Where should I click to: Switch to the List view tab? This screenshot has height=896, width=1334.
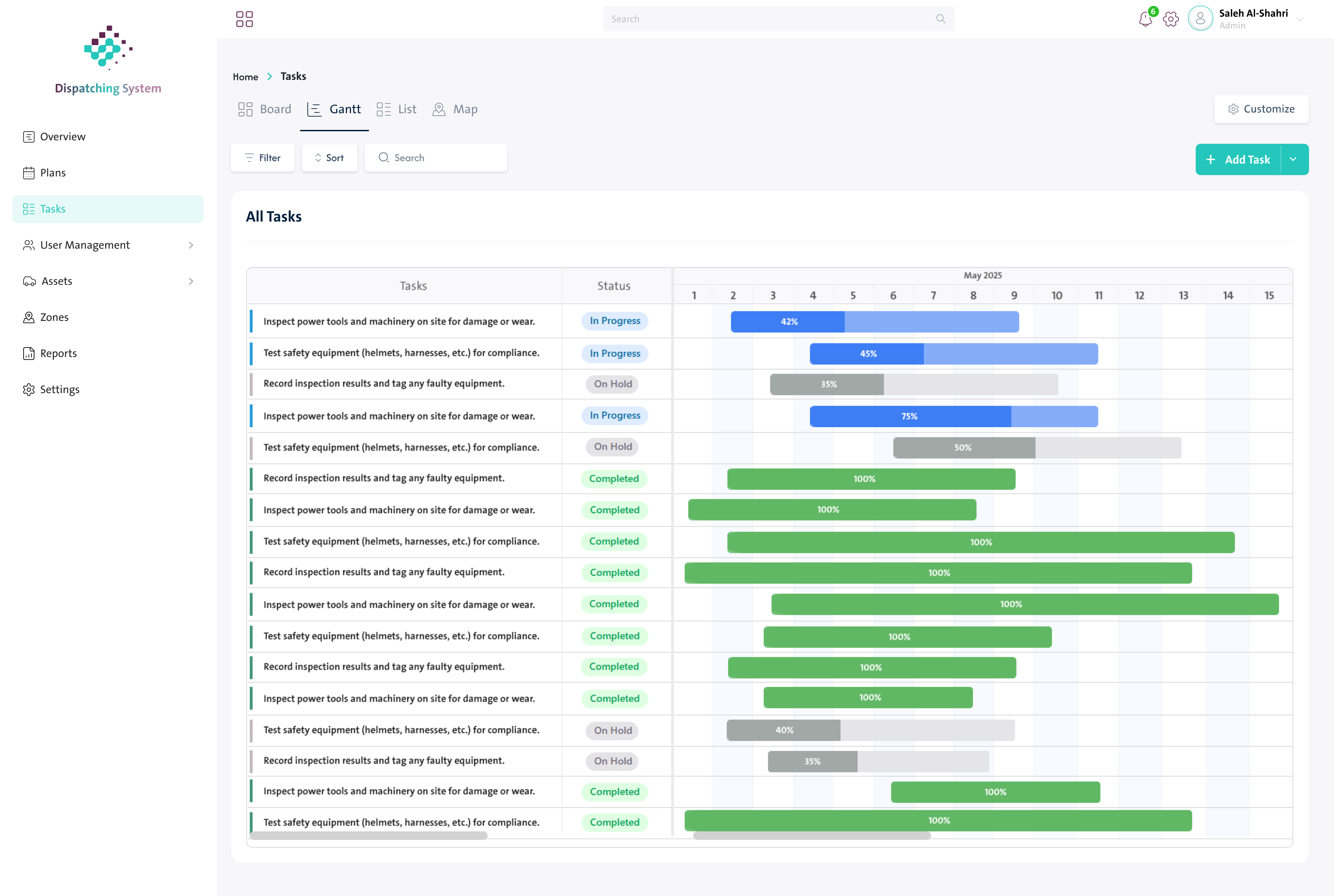[x=397, y=109]
